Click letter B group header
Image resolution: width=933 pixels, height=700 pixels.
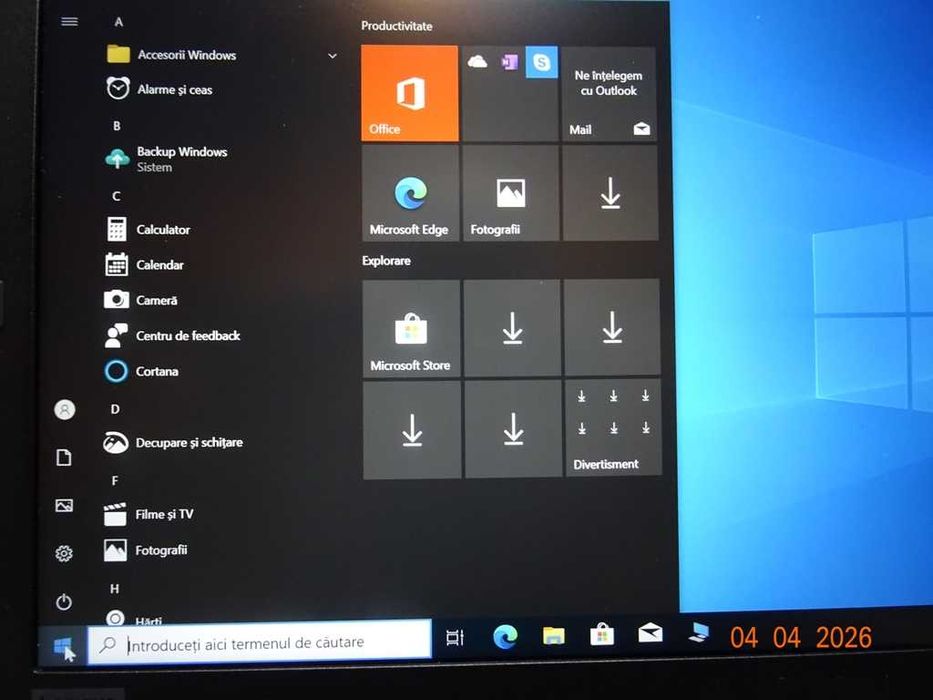117,126
